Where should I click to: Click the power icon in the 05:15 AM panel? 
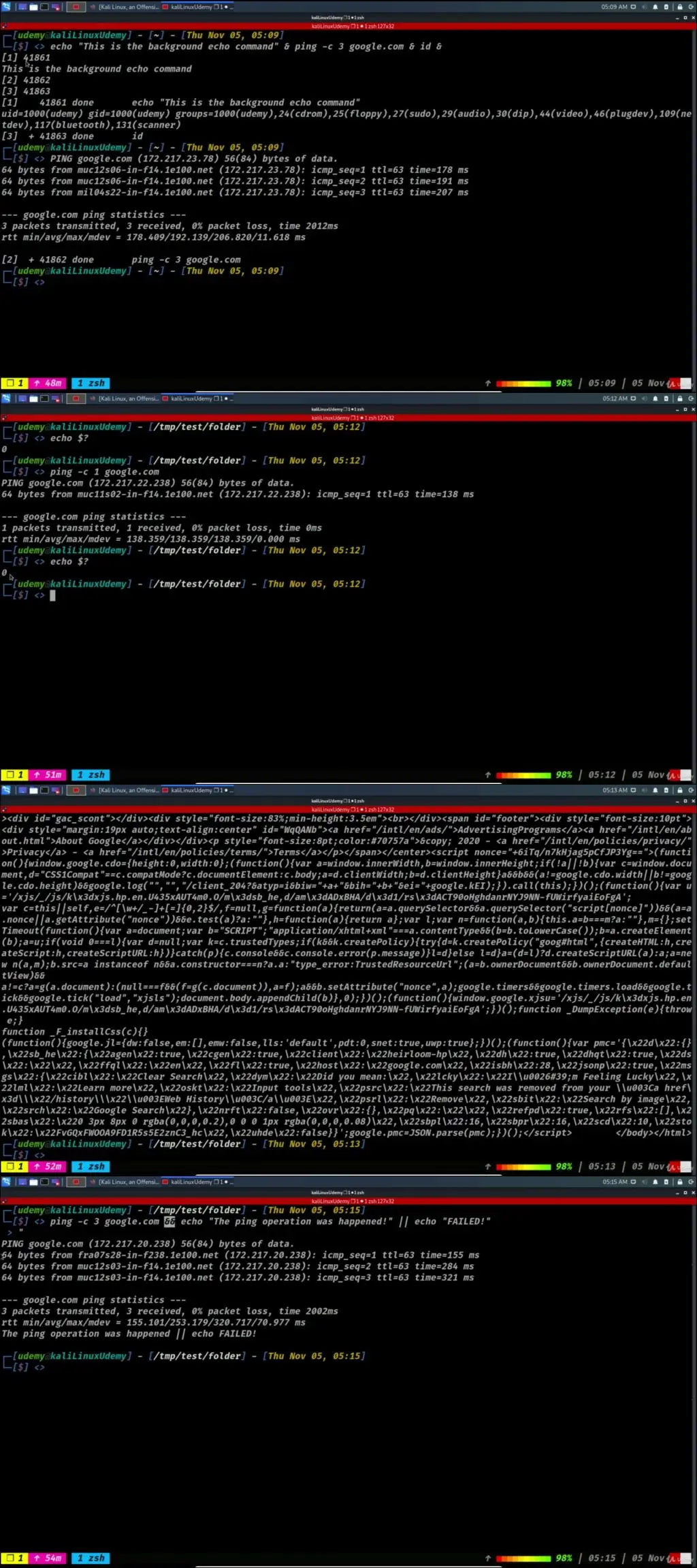click(691, 1182)
